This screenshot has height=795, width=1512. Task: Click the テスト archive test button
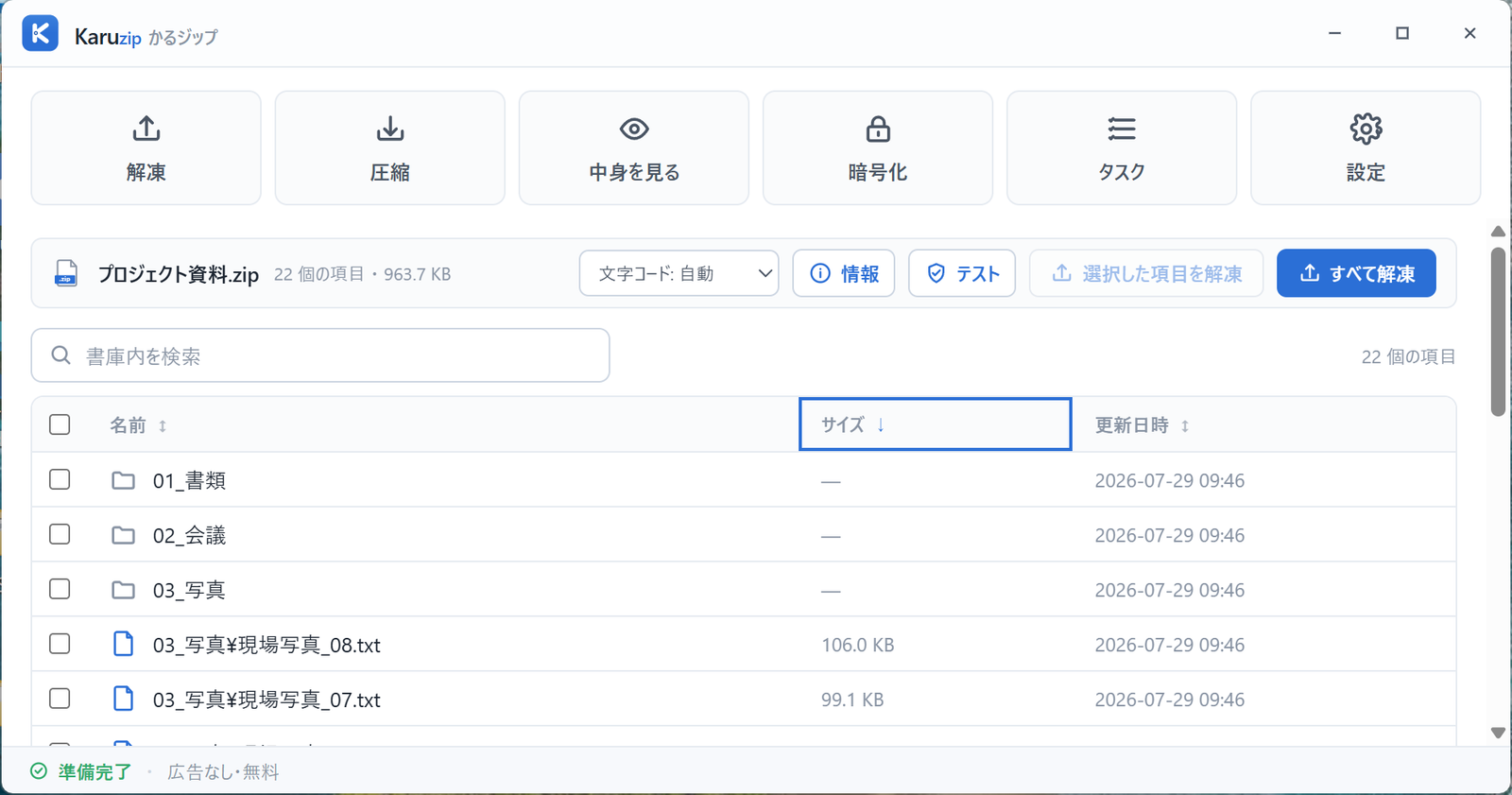[x=961, y=273]
